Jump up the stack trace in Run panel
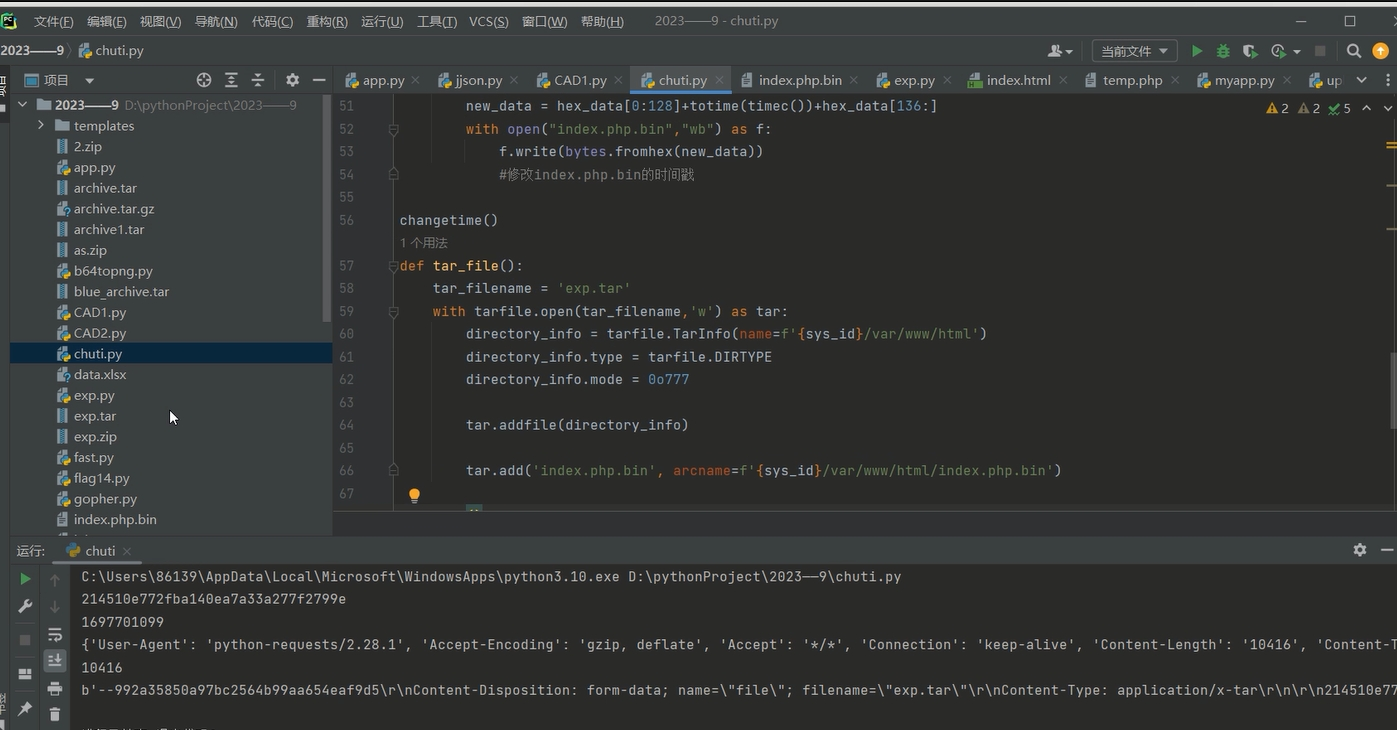Screen dimensions: 1397x730 pyautogui.click(x=55, y=580)
